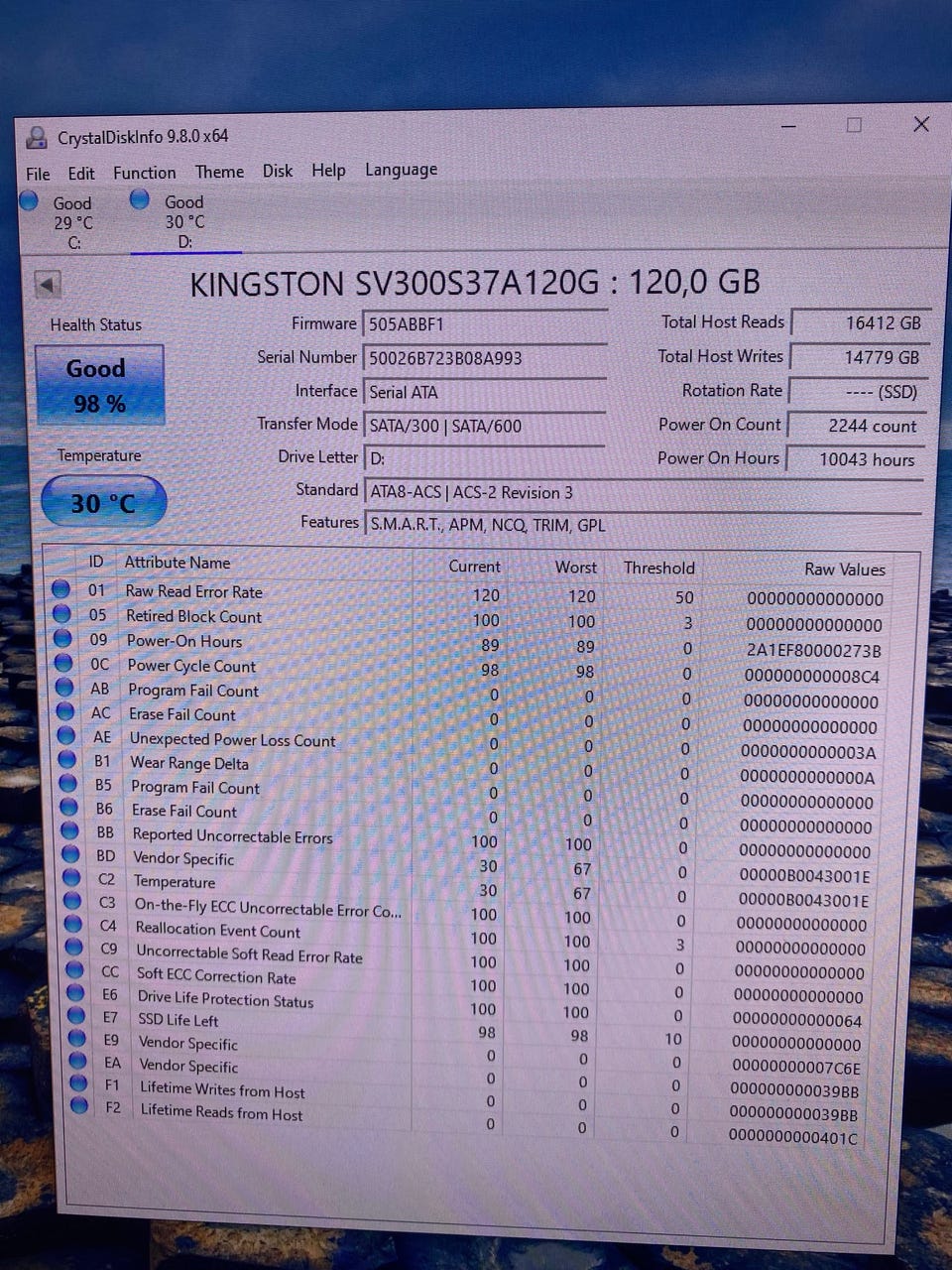Viewport: 952px width, 1270px height.
Task: Click status icon for AC Erase Fail Count
Action: click(65, 711)
